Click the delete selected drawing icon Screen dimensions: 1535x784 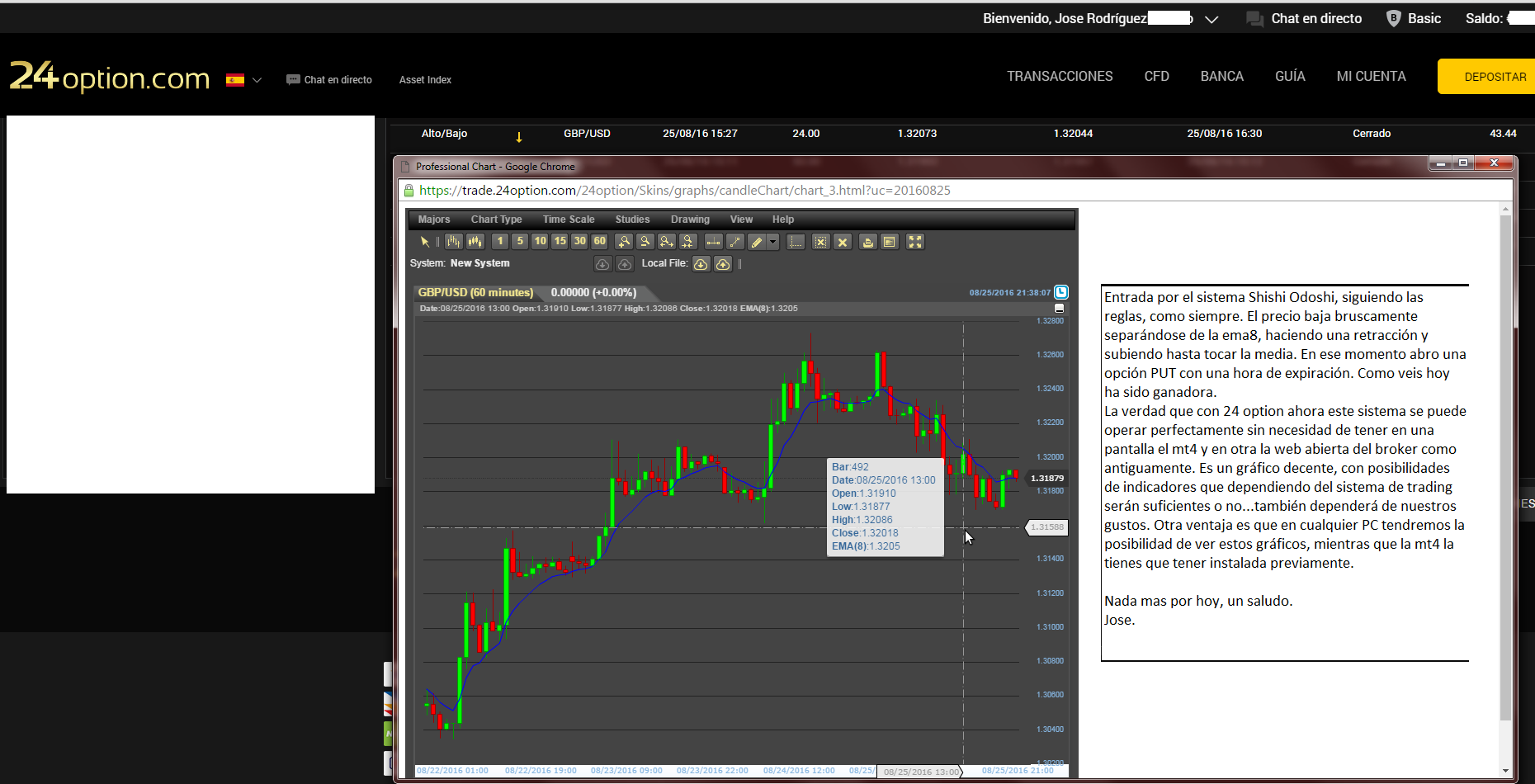tap(820, 242)
